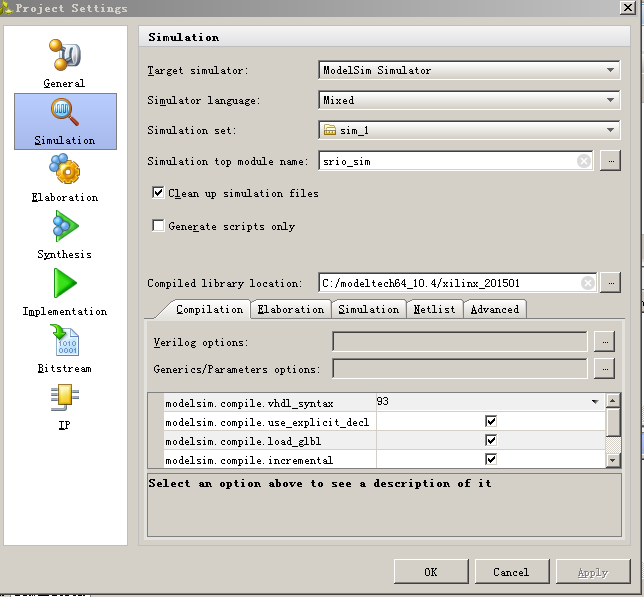Toggle Clean up simulation files checkbox
This screenshot has height=597, width=644.
[158, 193]
